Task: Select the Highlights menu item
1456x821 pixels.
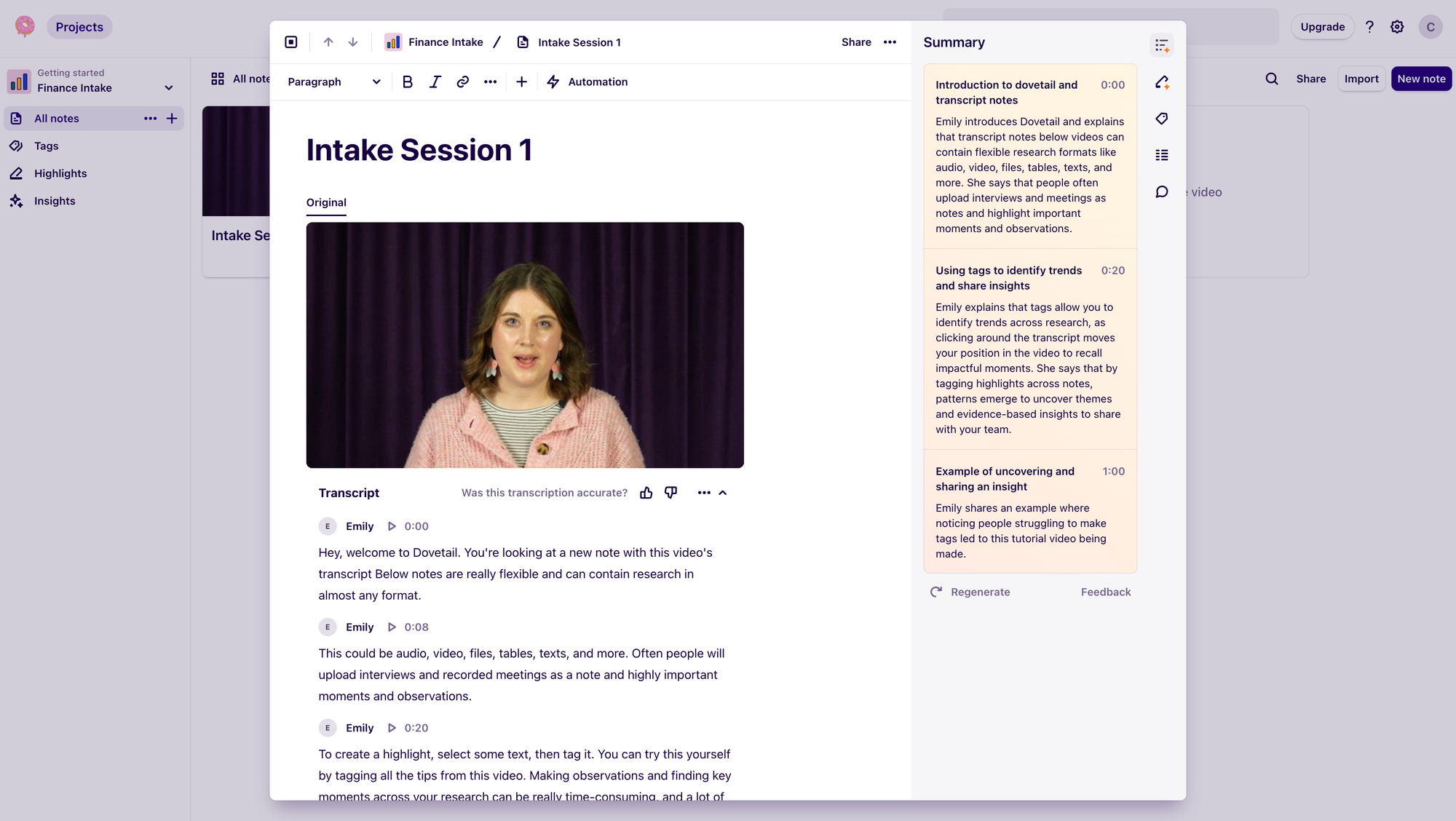Action: click(60, 173)
